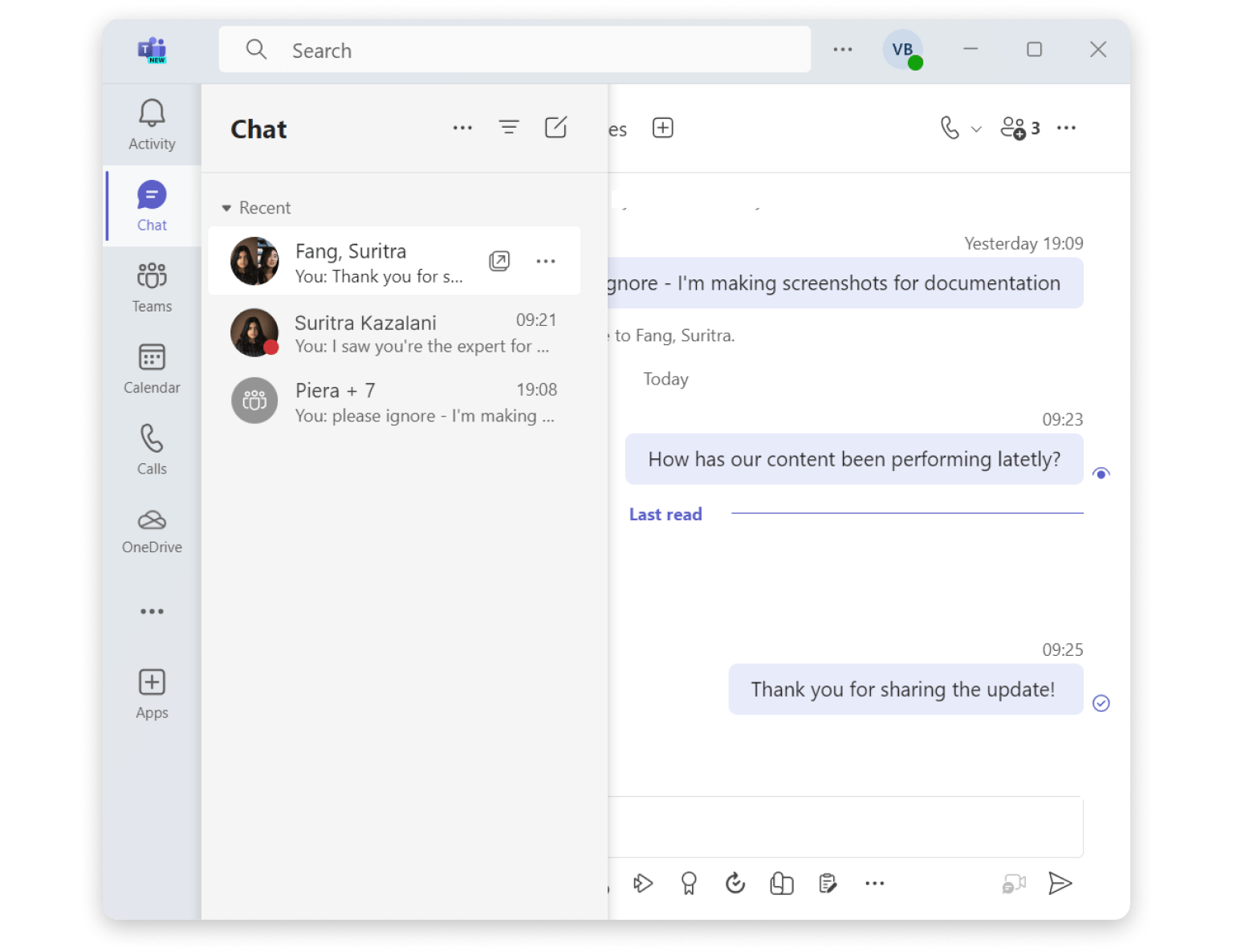Viewport: 1233px width, 952px height.
Task: Open OneDrive from the sidebar
Action: (152, 531)
